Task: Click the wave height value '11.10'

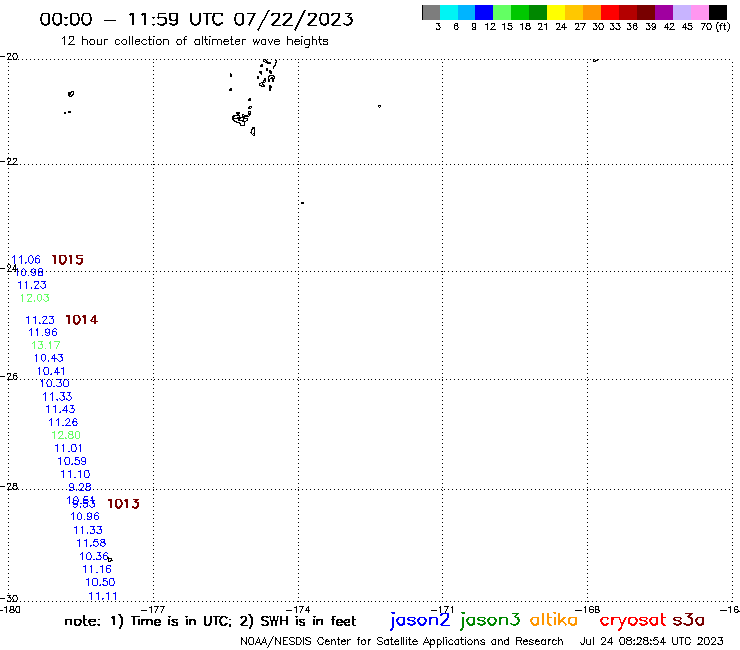Action: (x=75, y=474)
